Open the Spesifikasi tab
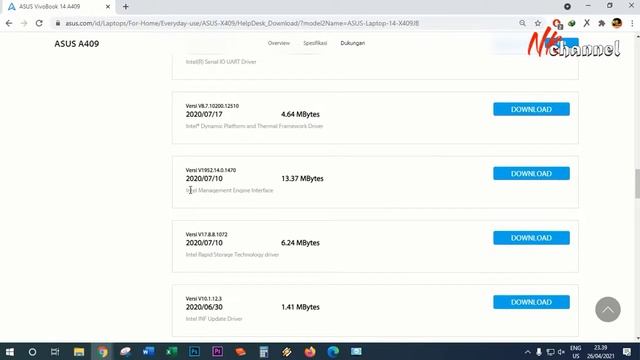640x360 pixels. tap(315, 43)
